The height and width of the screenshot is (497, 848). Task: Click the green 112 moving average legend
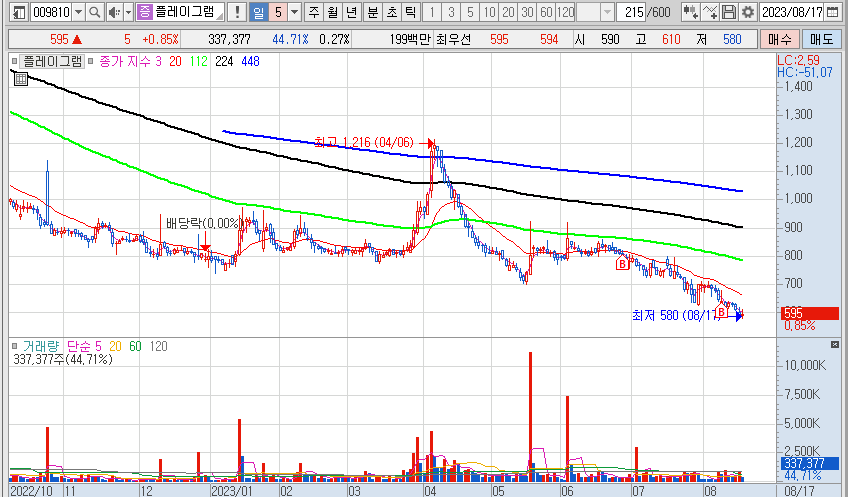[x=198, y=61]
